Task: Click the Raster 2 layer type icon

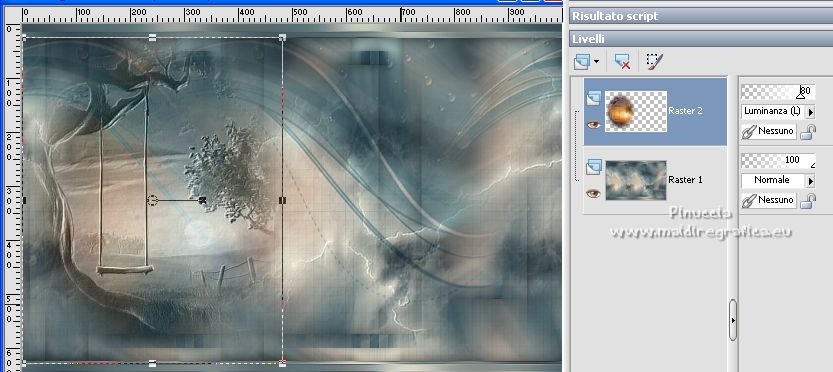Action: [593, 98]
